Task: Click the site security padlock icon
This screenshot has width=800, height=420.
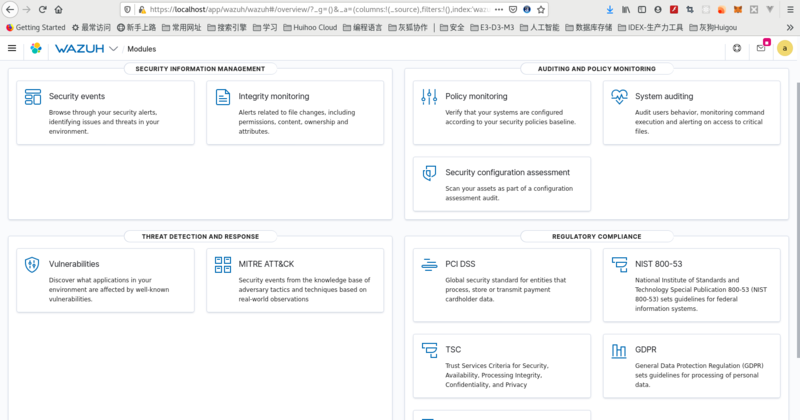Action: pos(142,9)
